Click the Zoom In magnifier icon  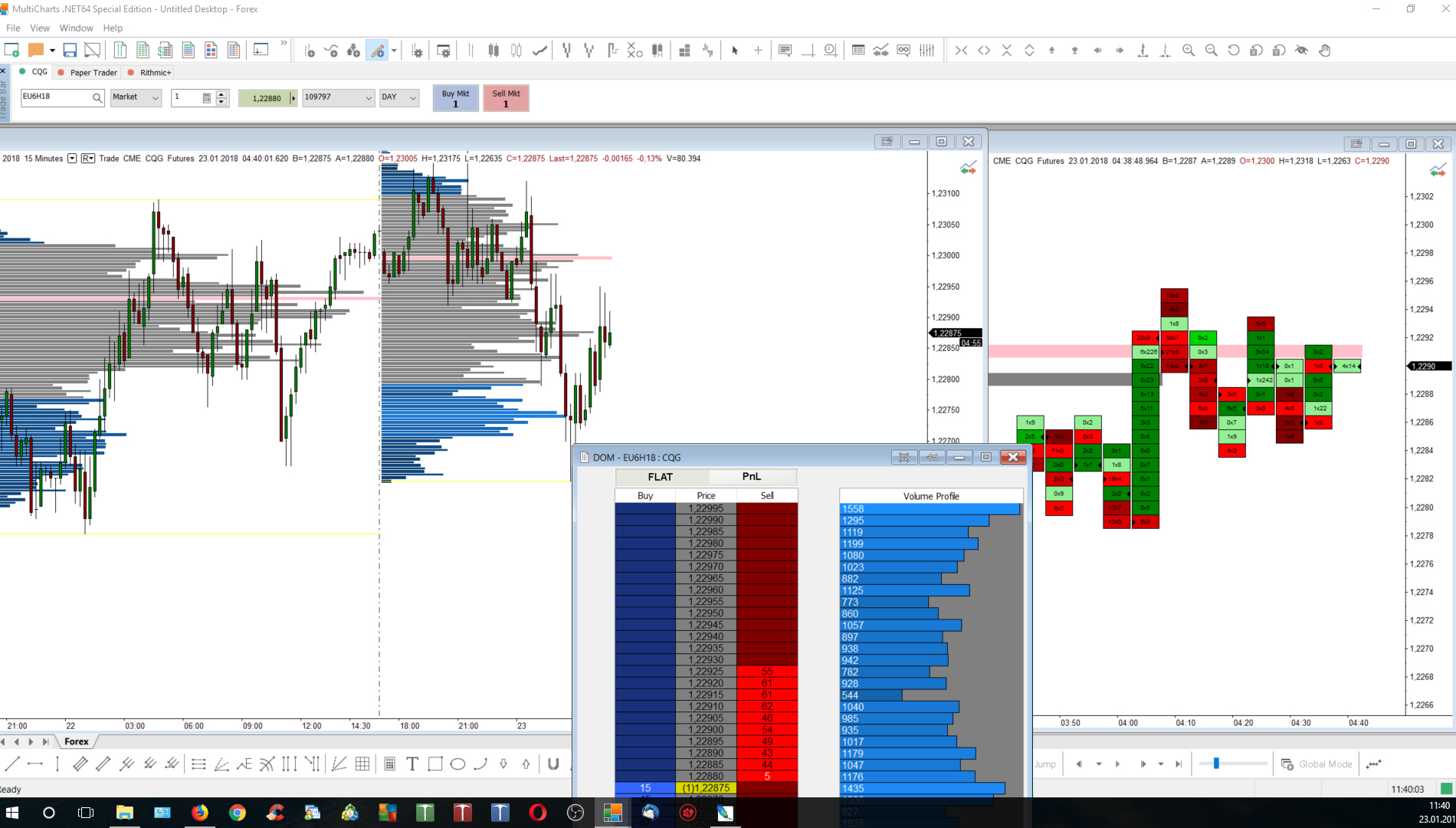pyautogui.click(x=1189, y=51)
